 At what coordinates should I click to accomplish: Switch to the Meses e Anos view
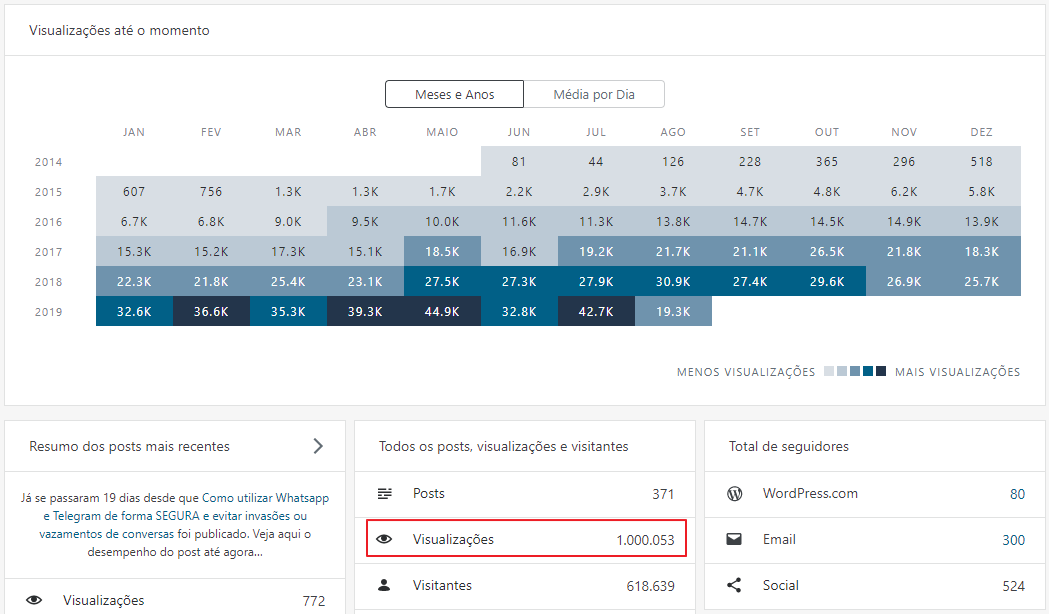(454, 95)
